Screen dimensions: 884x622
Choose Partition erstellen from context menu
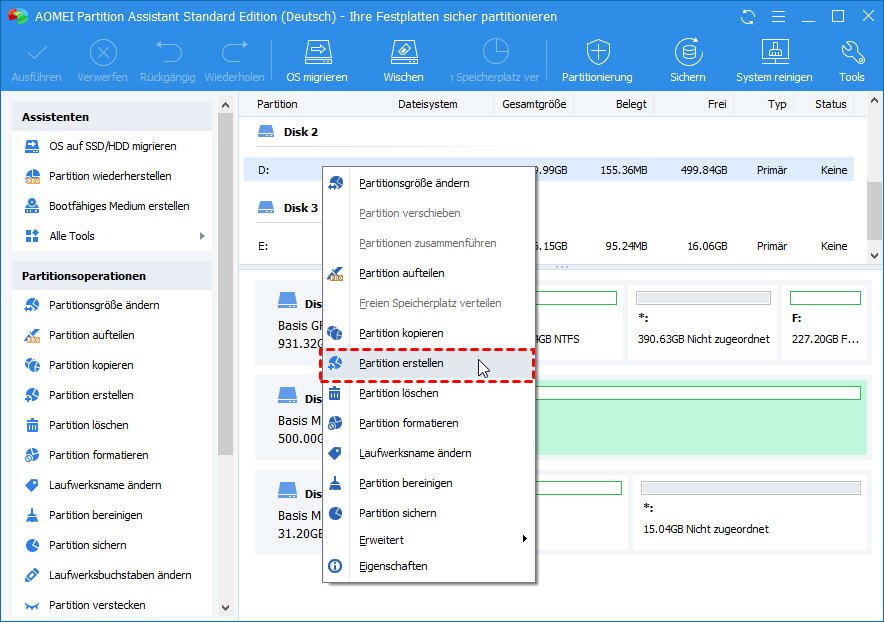pos(428,363)
